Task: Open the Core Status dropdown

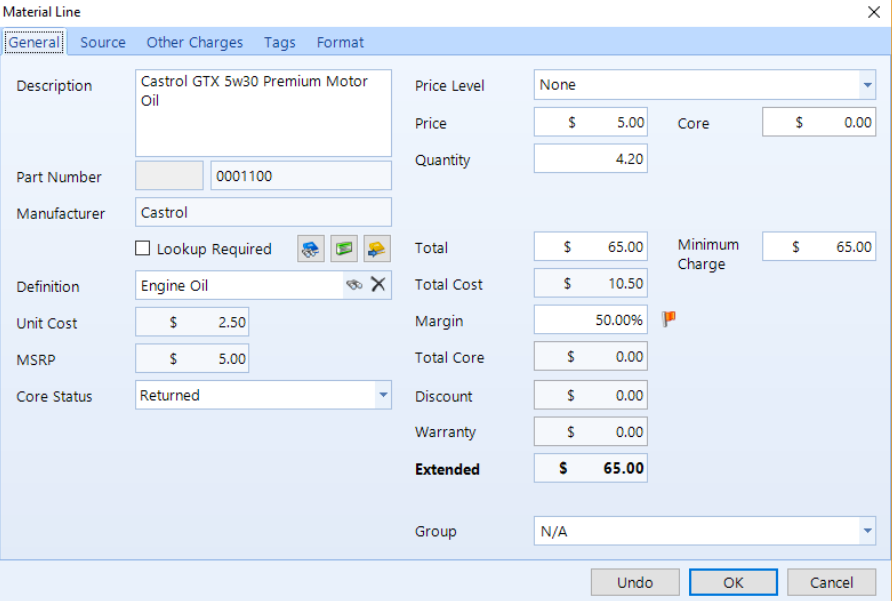Action: (382, 396)
